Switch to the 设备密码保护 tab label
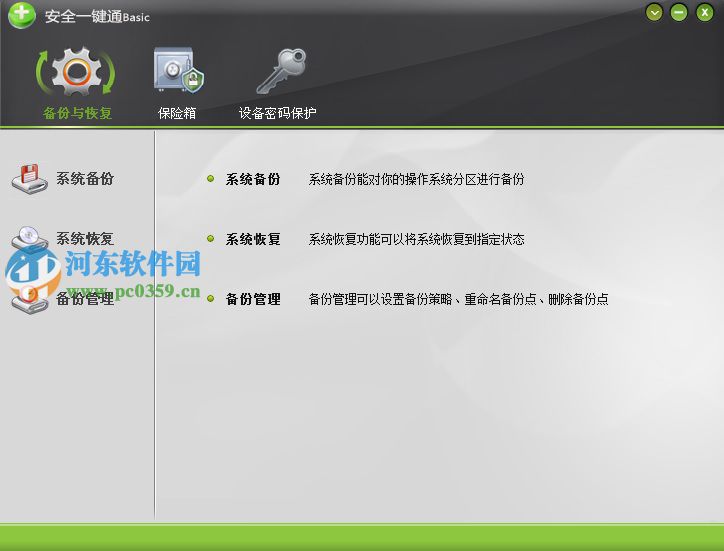This screenshot has height=551, width=724. coord(278,113)
